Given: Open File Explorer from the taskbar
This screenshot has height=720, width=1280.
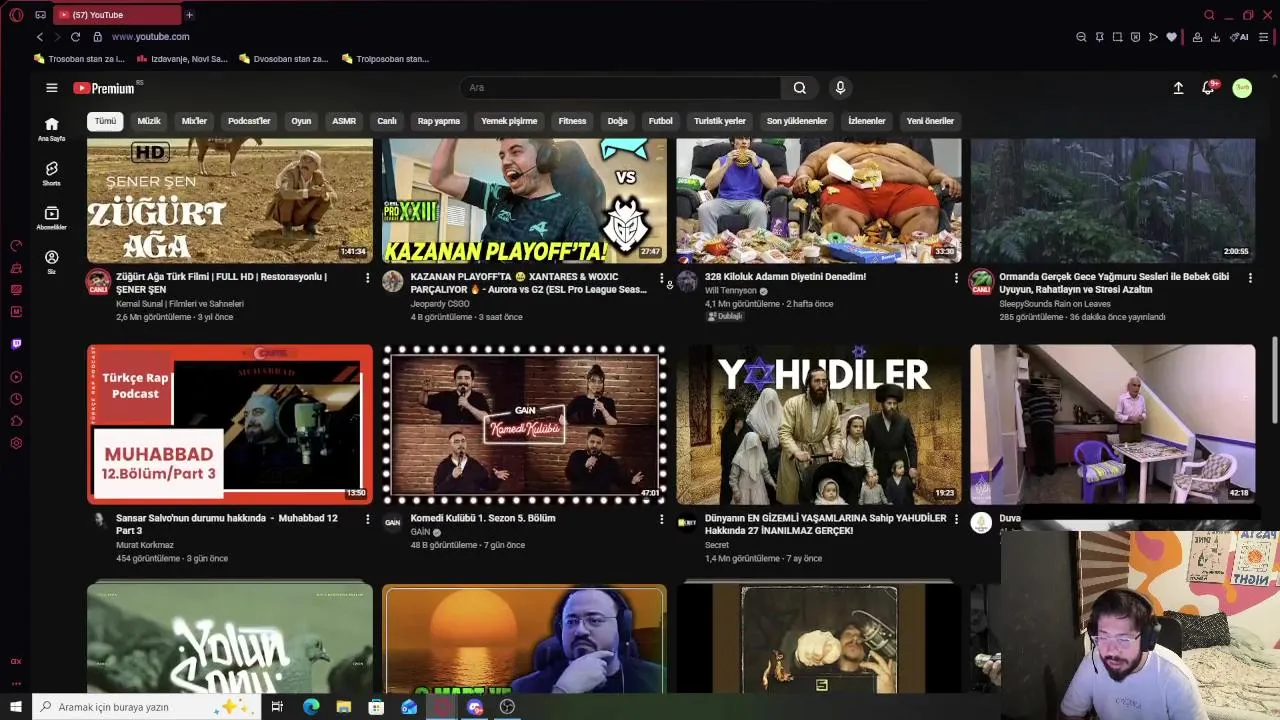Looking at the screenshot, I should pyautogui.click(x=343, y=707).
